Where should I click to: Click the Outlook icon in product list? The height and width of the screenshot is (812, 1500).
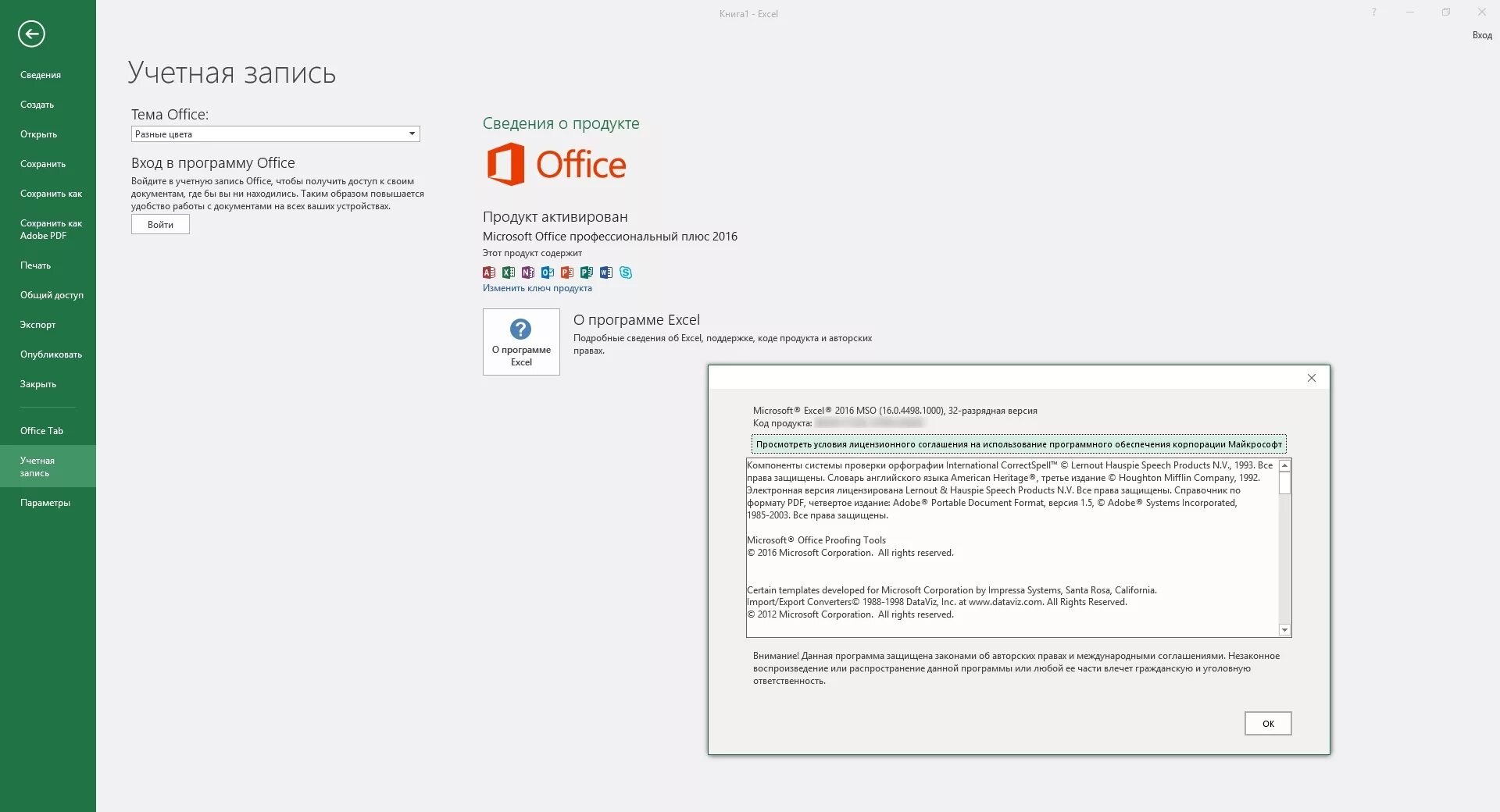tap(548, 272)
